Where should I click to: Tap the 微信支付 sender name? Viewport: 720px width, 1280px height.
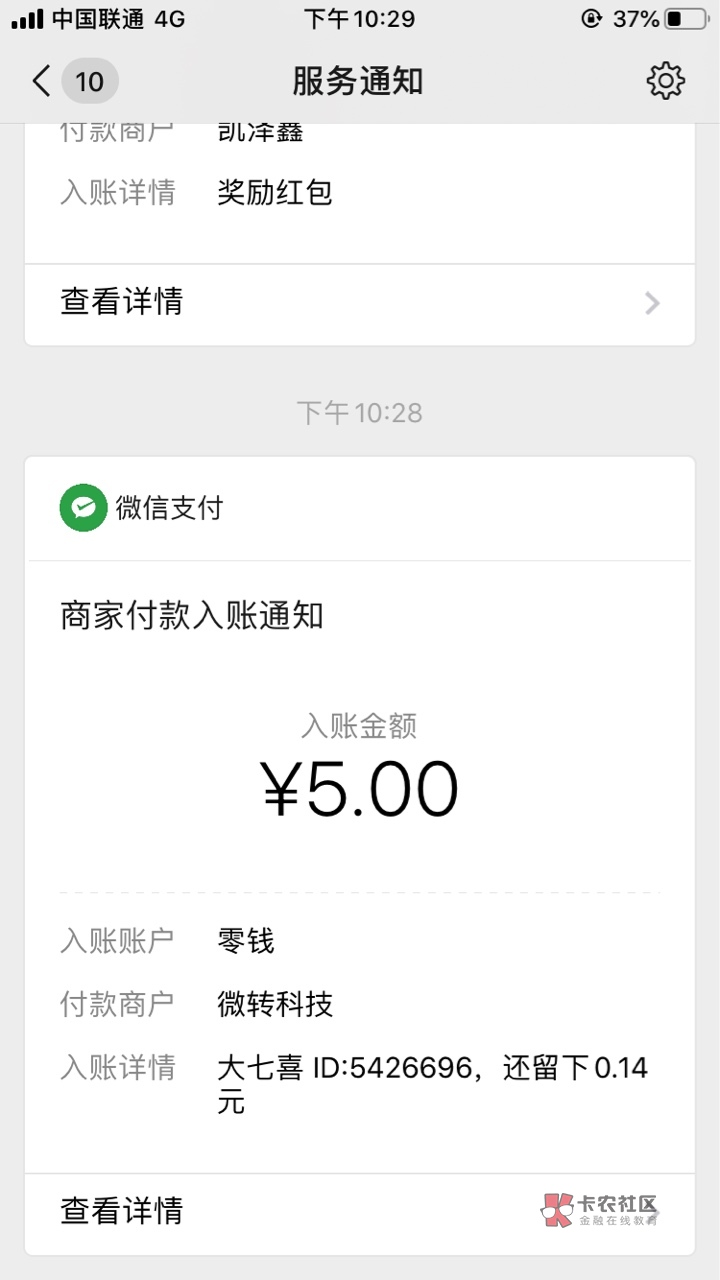[x=169, y=508]
